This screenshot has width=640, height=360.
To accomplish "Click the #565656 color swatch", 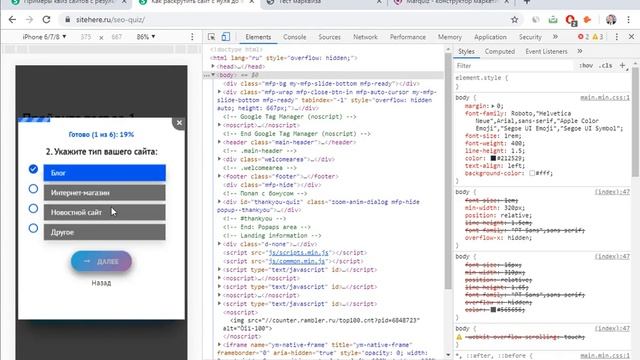I will [x=493, y=310].
